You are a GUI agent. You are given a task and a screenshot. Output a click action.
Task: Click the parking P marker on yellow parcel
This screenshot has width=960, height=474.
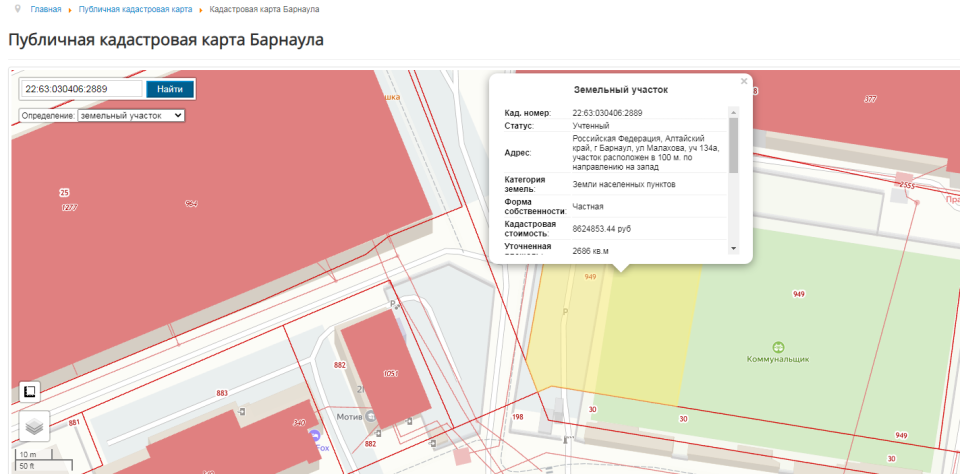[565, 312]
